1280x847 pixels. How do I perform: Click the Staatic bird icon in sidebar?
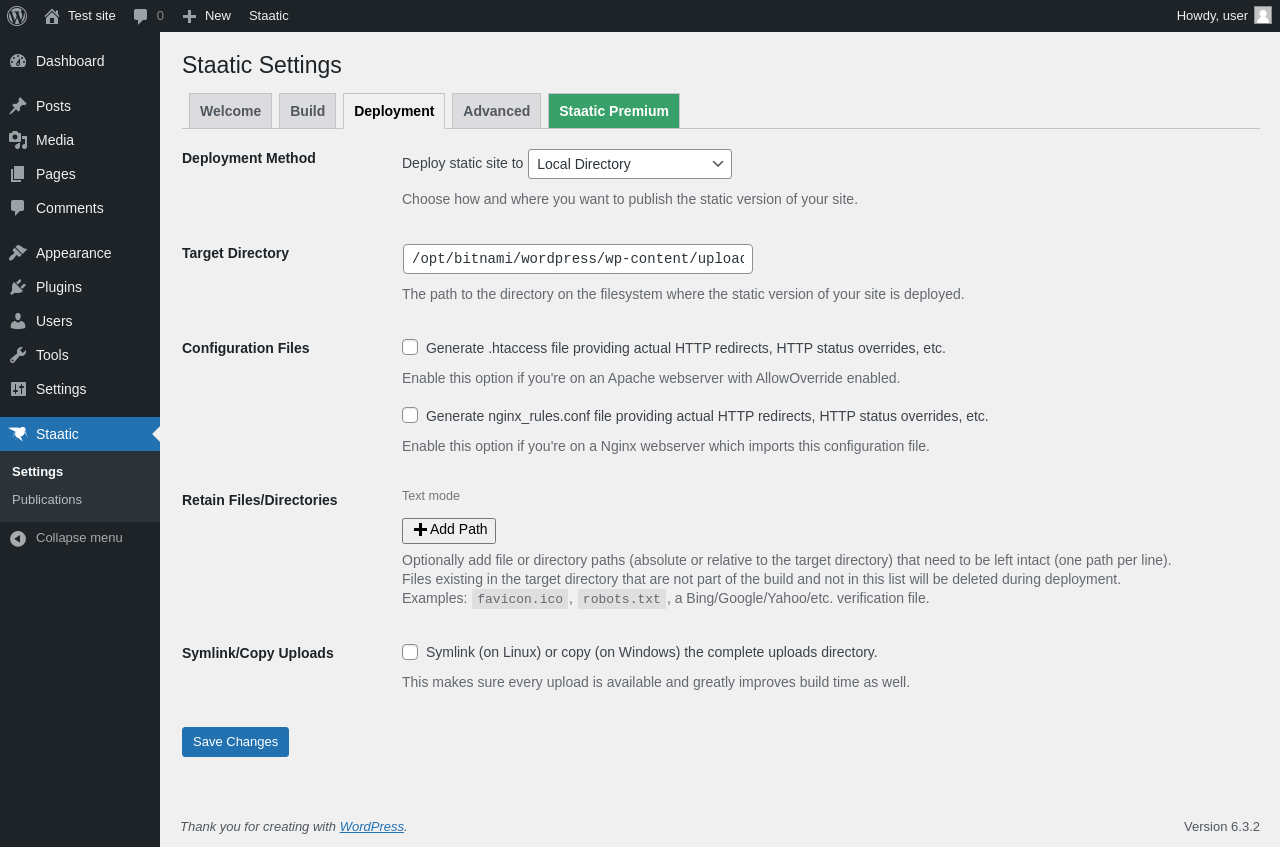[18, 434]
